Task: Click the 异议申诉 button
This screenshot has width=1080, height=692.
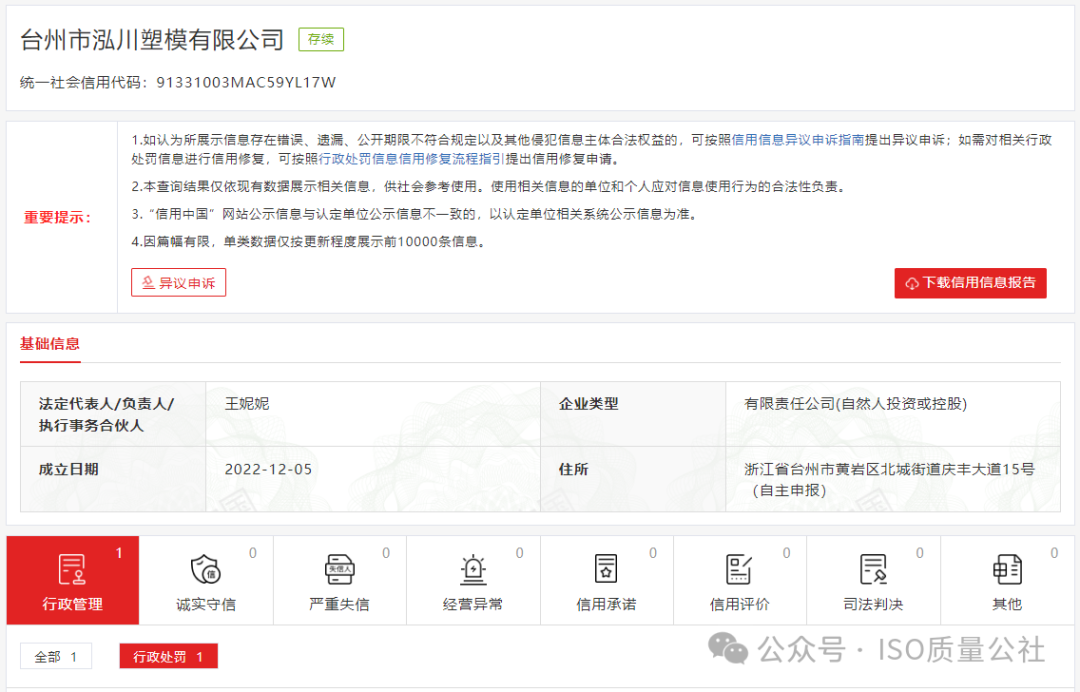Action: (x=178, y=282)
